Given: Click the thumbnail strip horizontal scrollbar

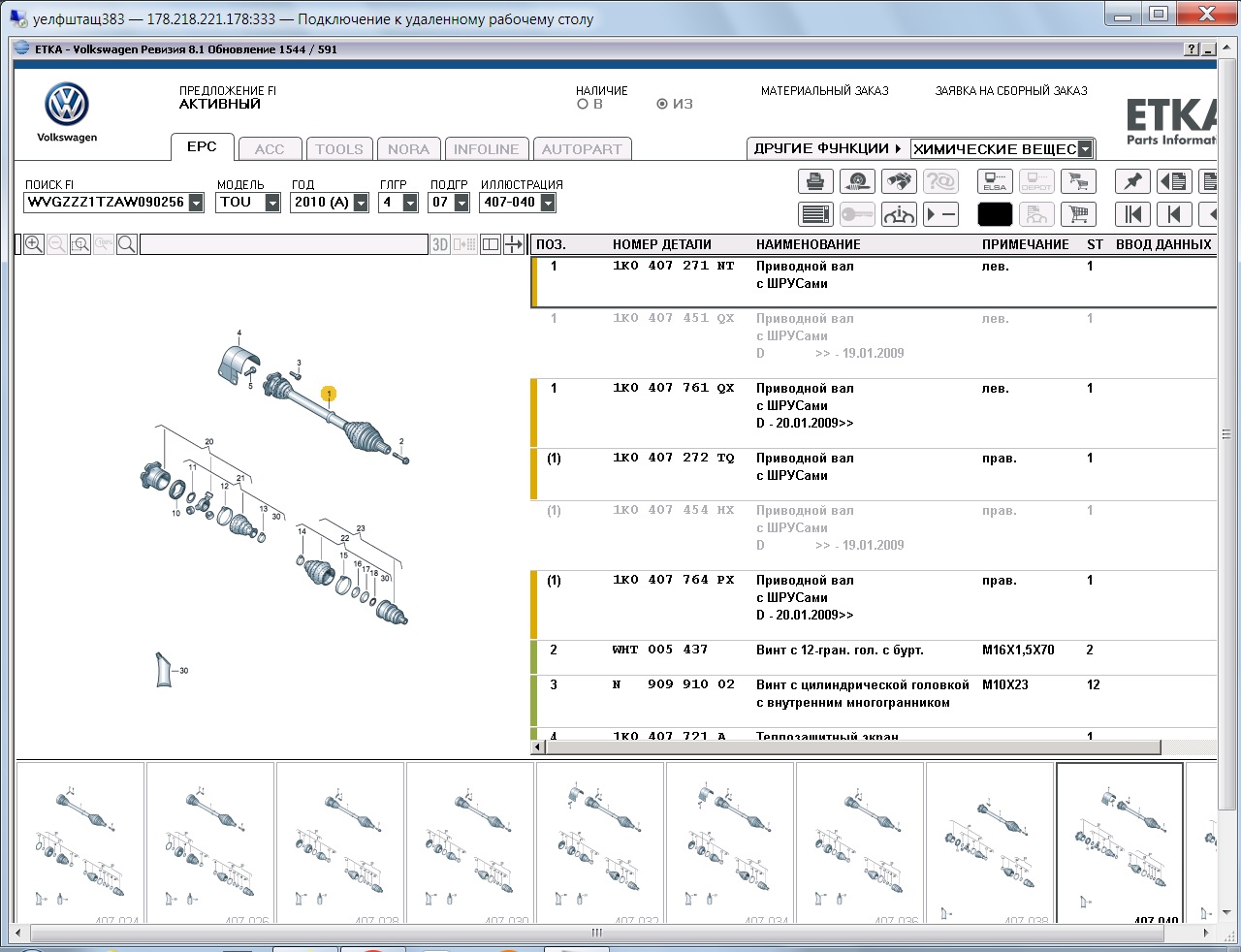Looking at the screenshot, I should click(597, 933).
